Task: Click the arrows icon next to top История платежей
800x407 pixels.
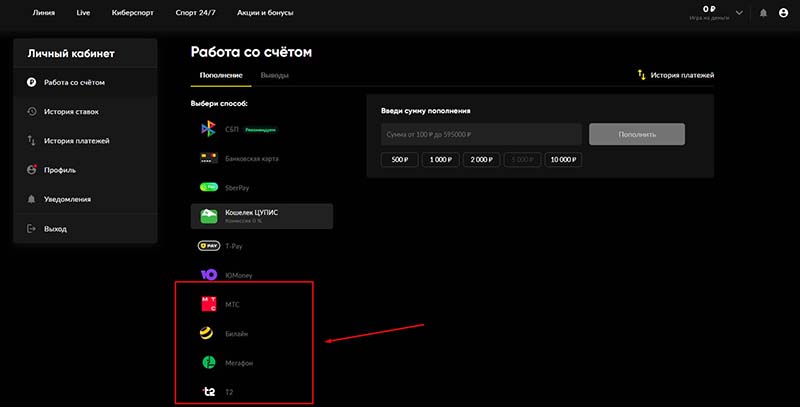Action: click(x=641, y=75)
